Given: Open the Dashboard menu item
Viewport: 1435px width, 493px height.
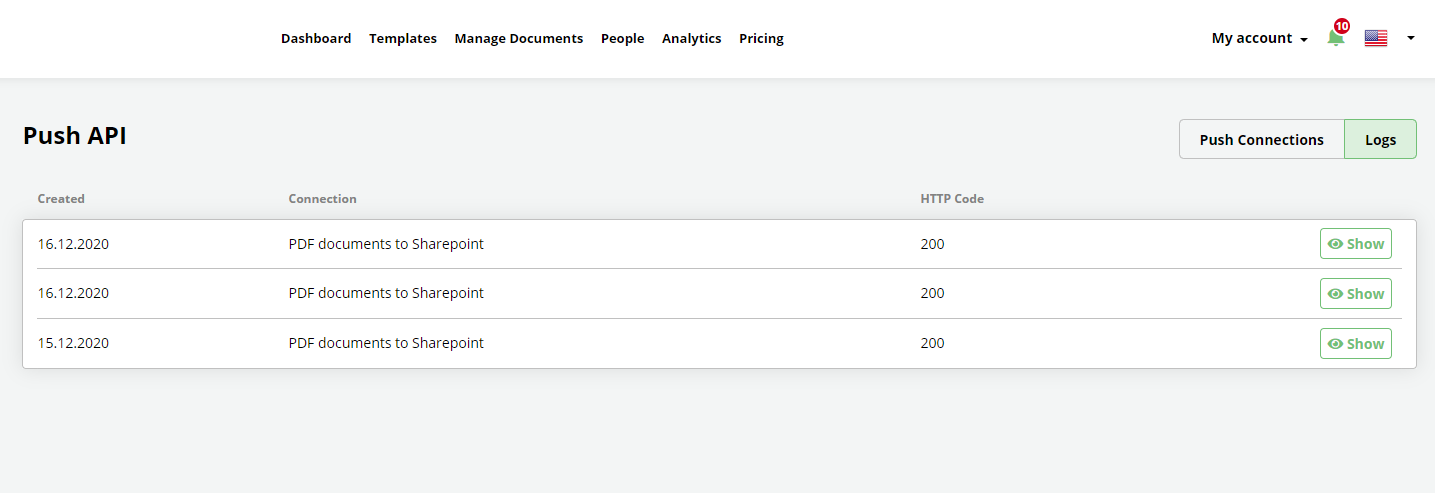Looking at the screenshot, I should [316, 38].
